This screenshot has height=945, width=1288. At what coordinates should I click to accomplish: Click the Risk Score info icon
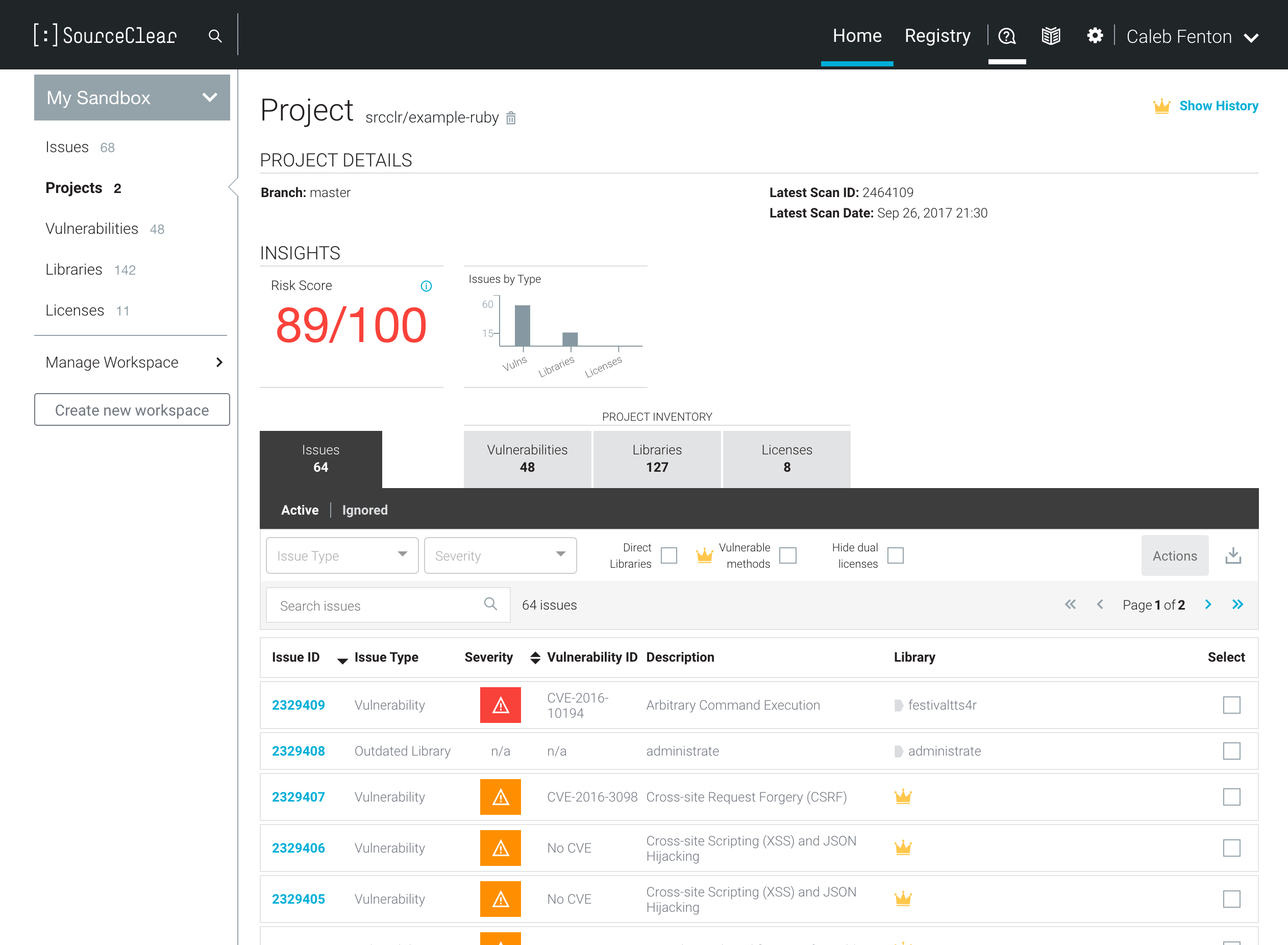coord(426,286)
